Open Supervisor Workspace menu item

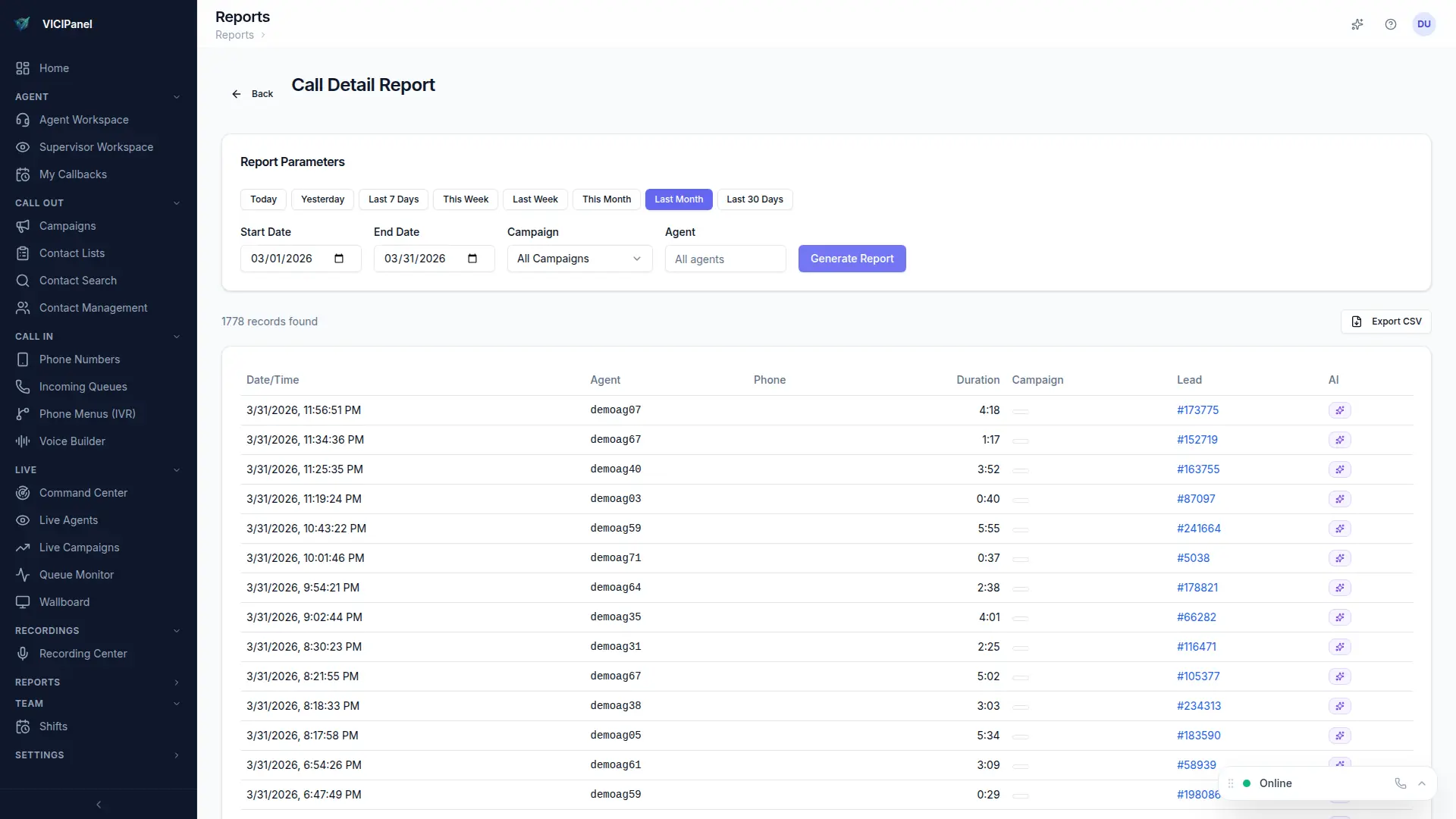tap(96, 147)
